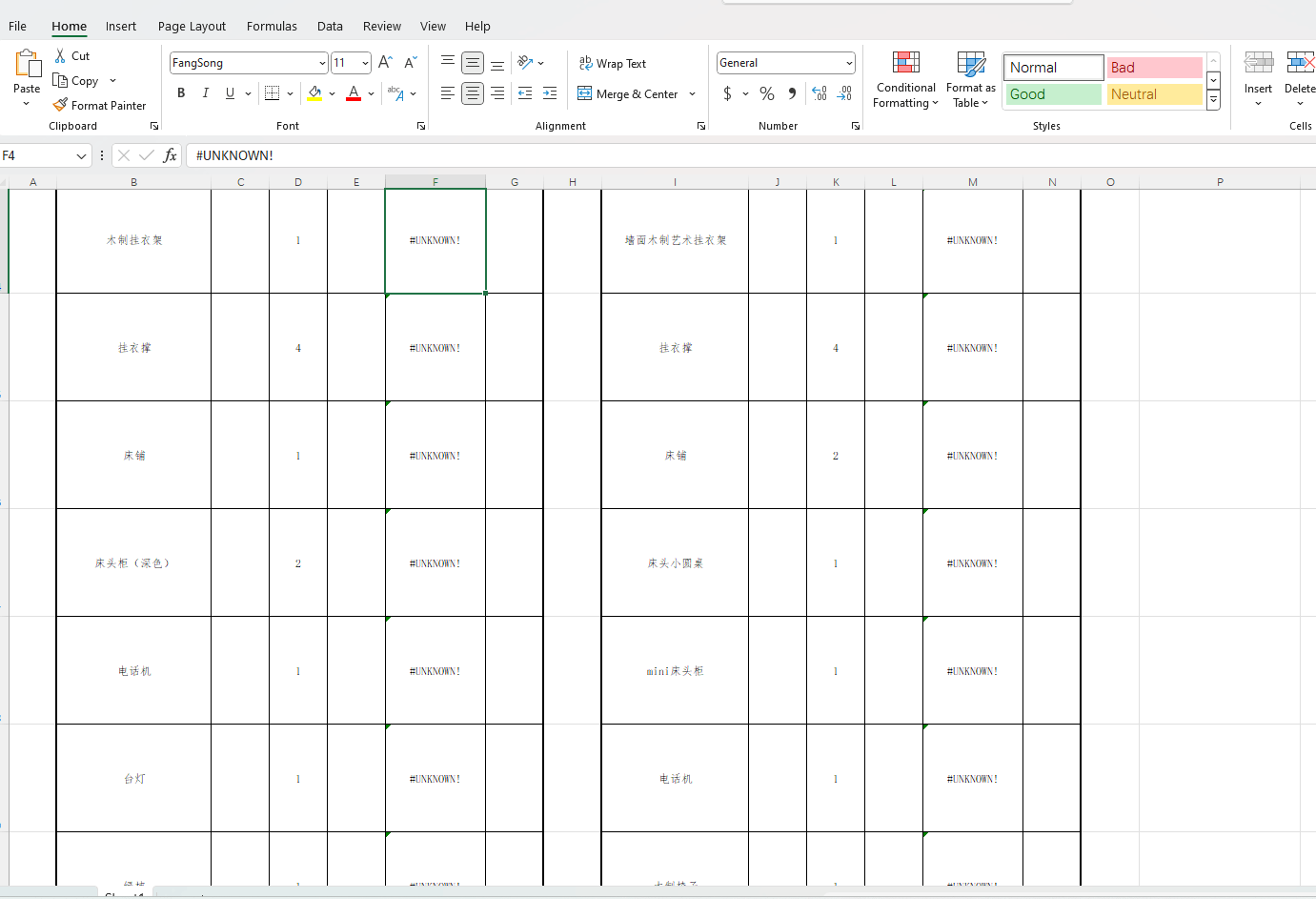This screenshot has width=1316, height=899.
Task: Align text to bottom
Action: (x=497, y=63)
